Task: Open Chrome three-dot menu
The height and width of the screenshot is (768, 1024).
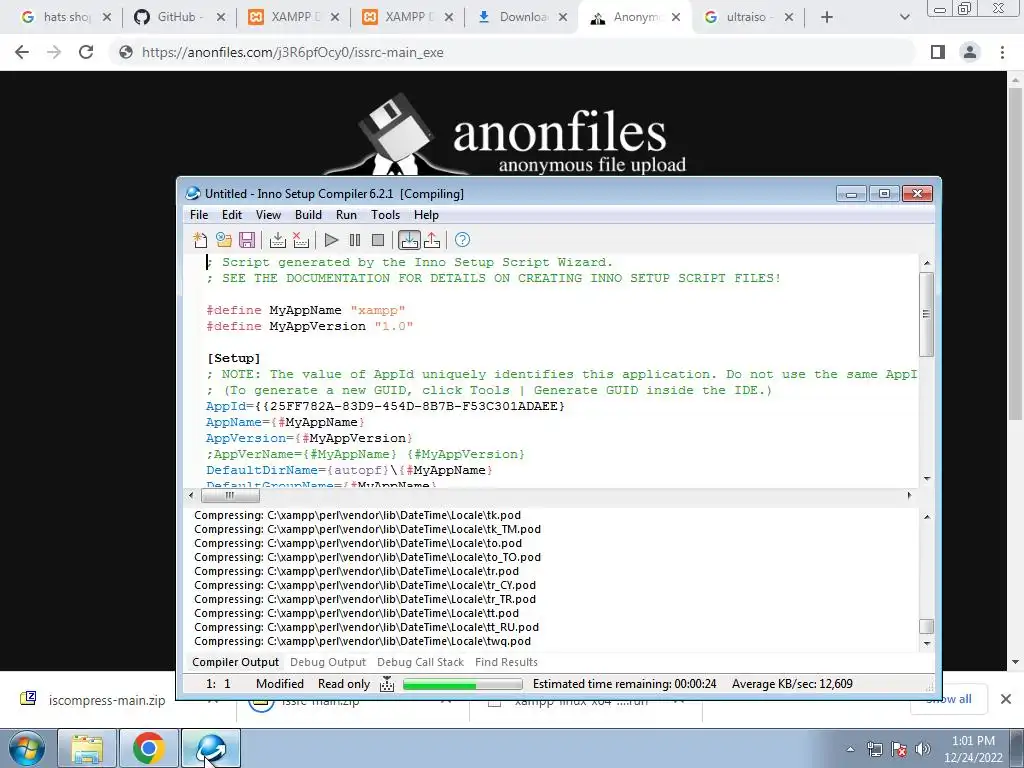Action: click(x=1002, y=52)
